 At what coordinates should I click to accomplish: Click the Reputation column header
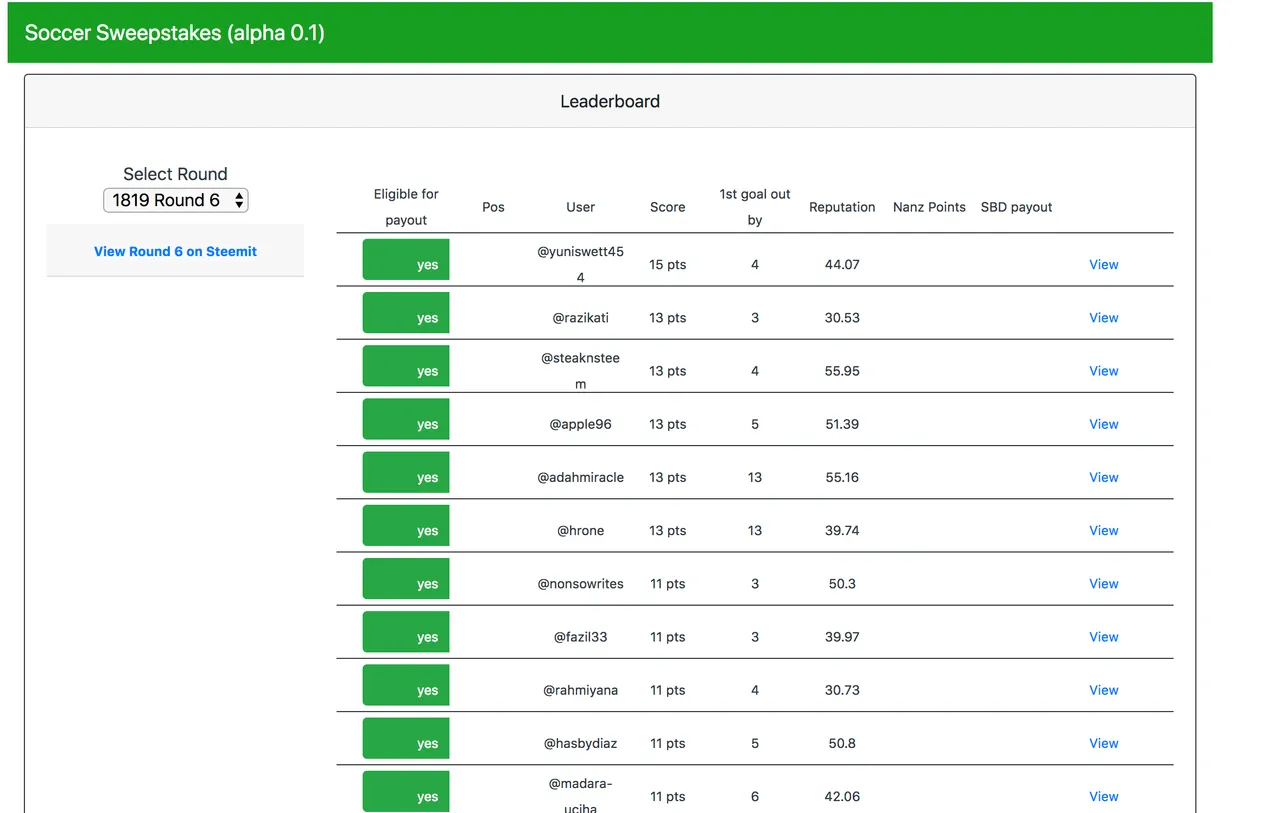coord(842,207)
